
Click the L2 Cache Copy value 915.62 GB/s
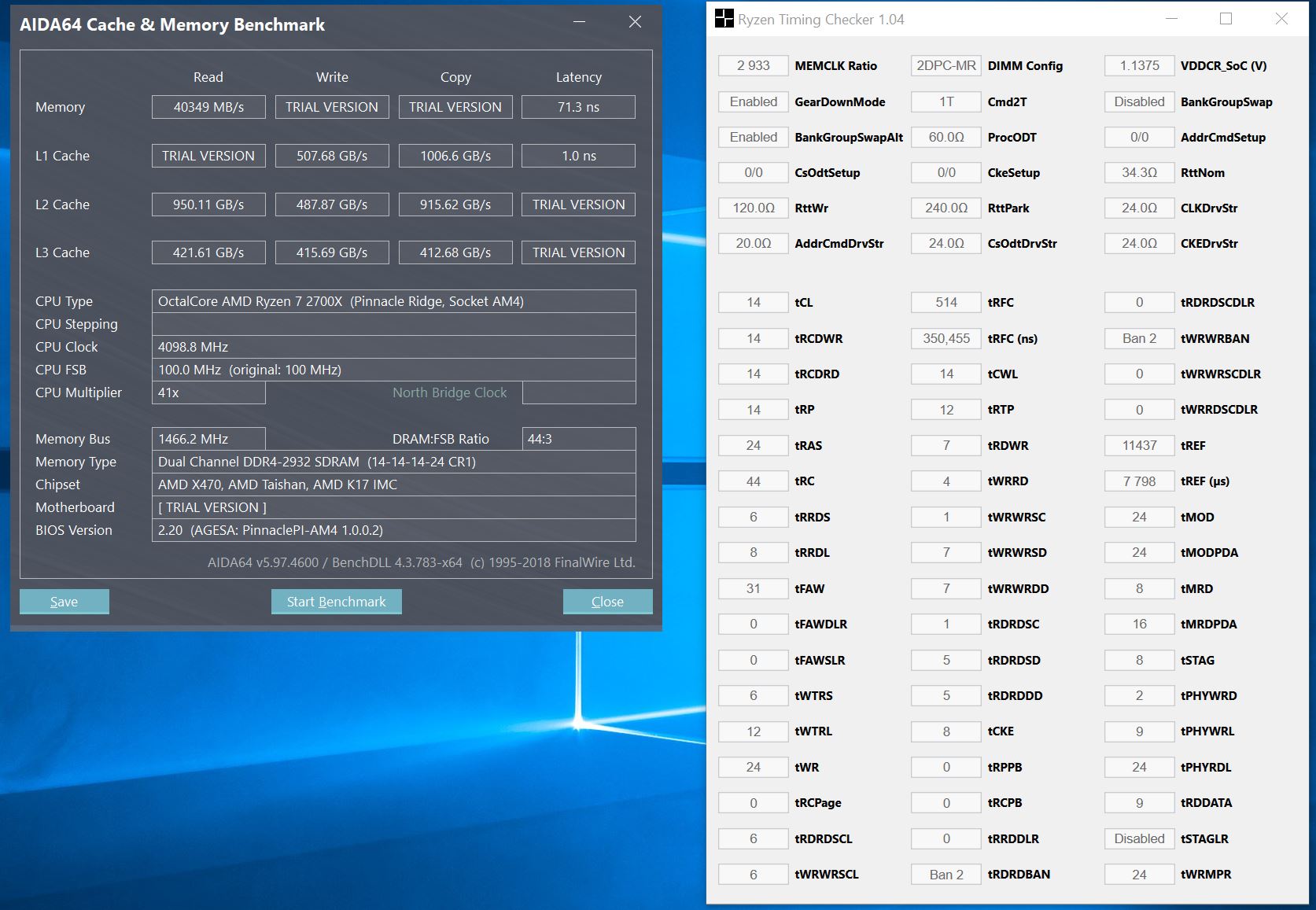pyautogui.click(x=455, y=204)
